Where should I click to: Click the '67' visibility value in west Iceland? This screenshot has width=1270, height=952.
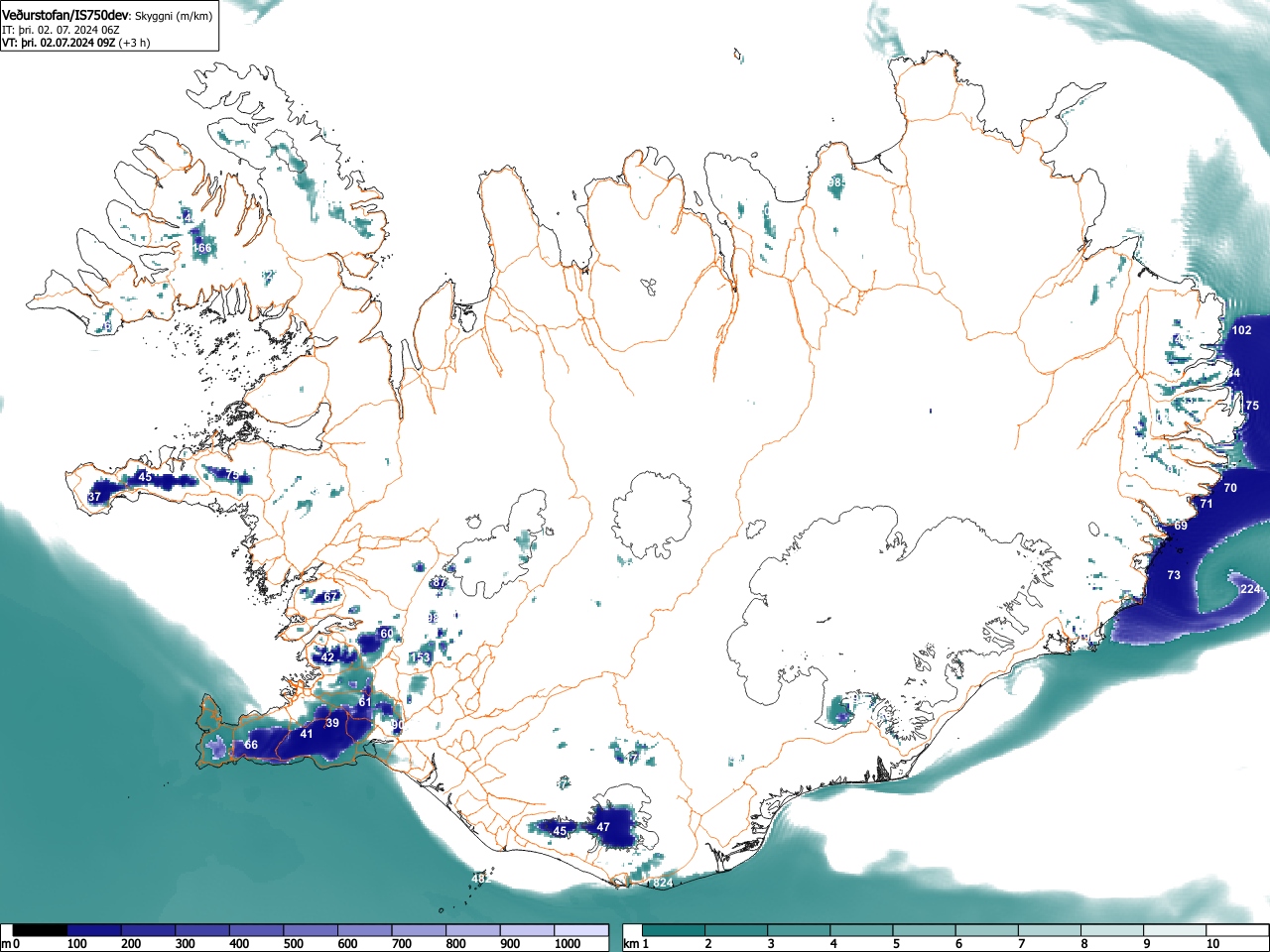[330, 597]
